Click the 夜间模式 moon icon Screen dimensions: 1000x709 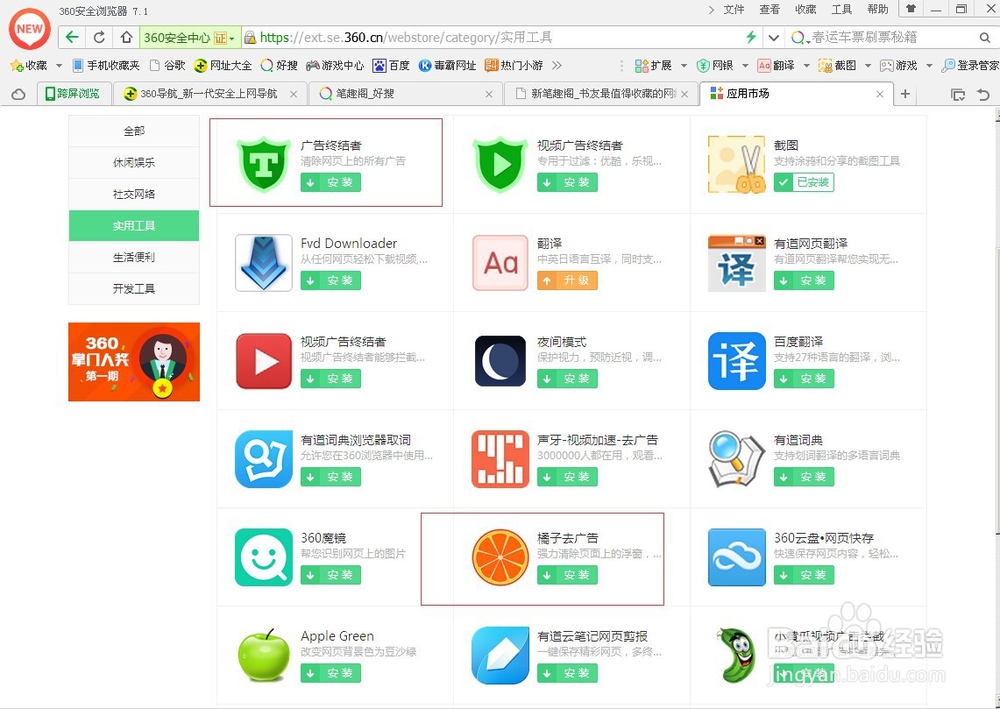tap(501, 361)
